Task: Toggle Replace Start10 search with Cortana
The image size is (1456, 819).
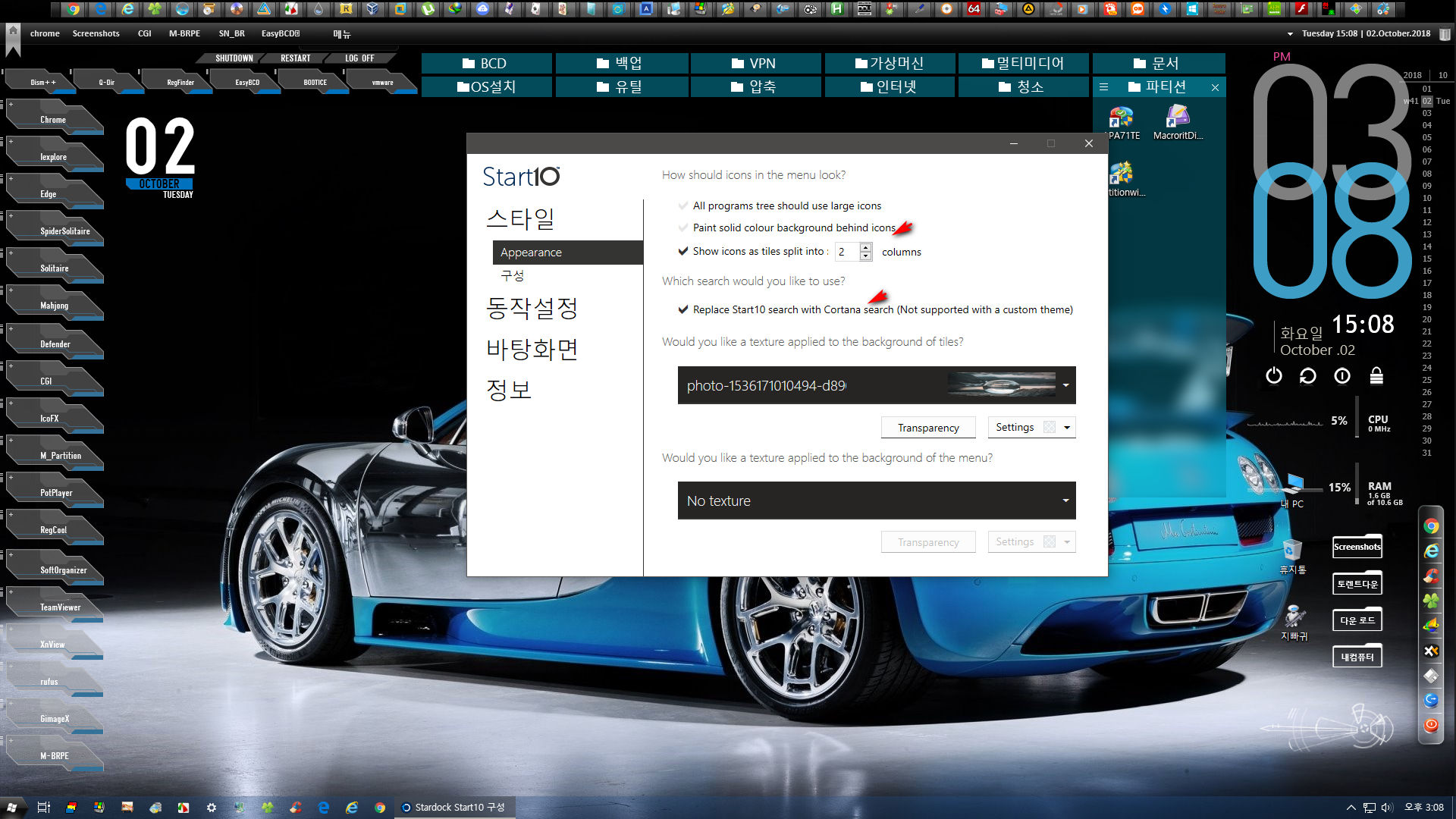Action: pyautogui.click(x=683, y=309)
